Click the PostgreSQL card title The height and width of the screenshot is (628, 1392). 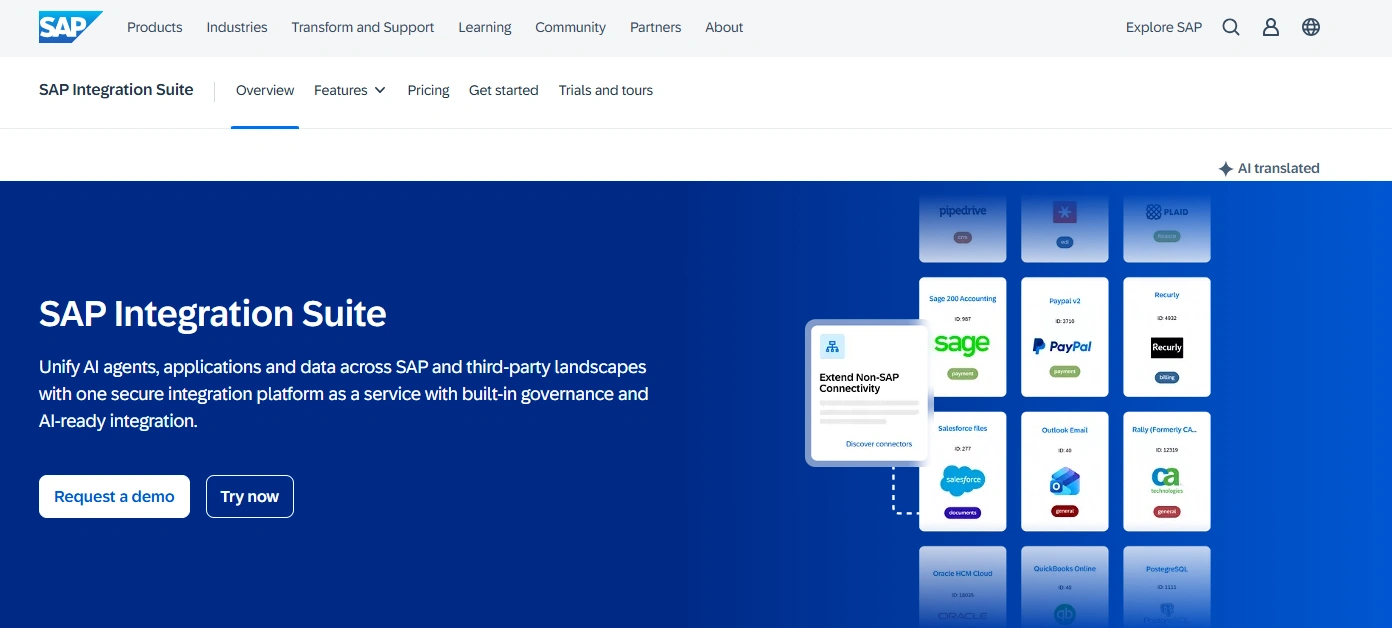1166,568
